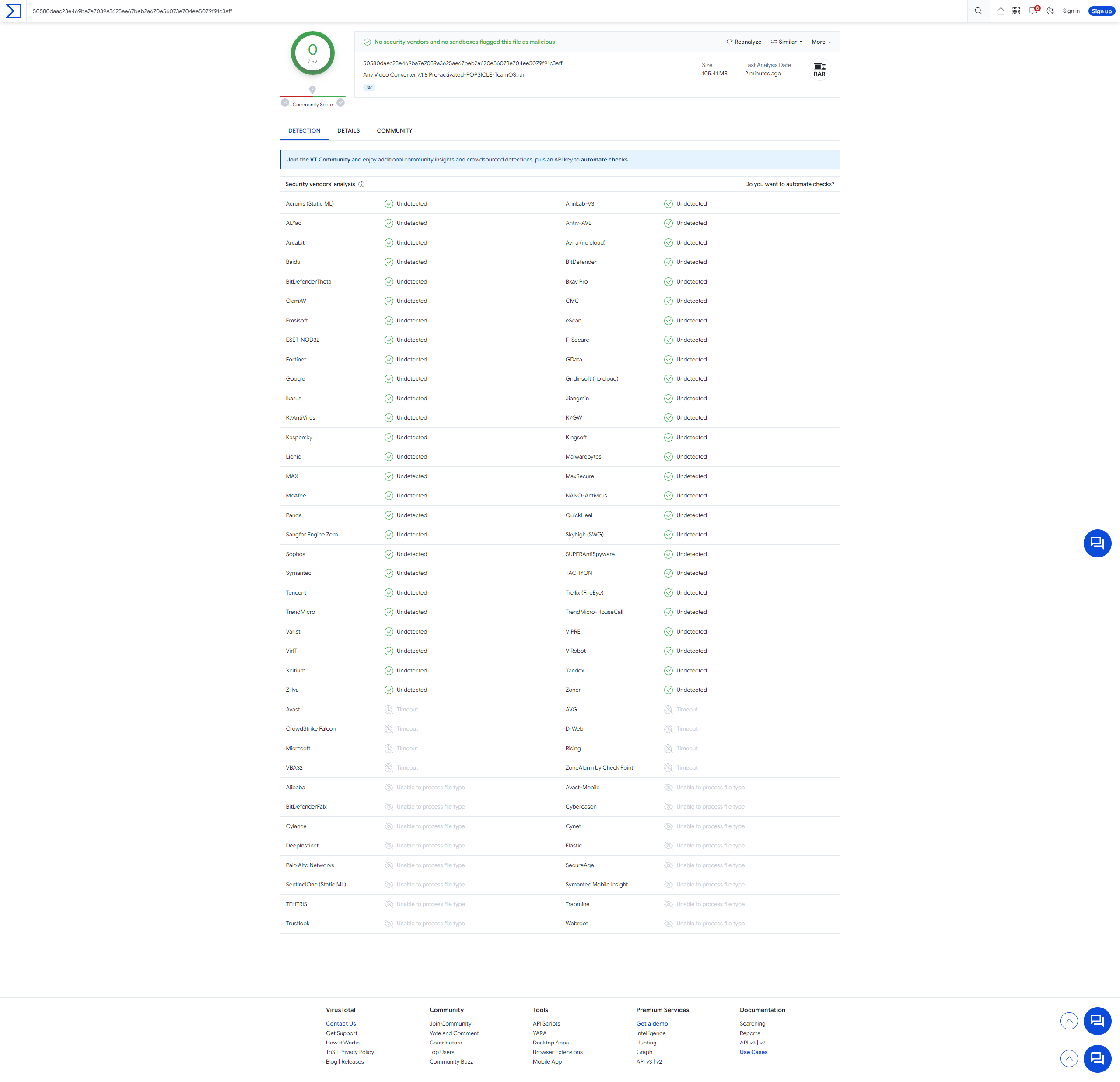Image resolution: width=1120 pixels, height=1082 pixels.
Task: Open the Graph link under Premium Services
Action: [x=644, y=1052]
